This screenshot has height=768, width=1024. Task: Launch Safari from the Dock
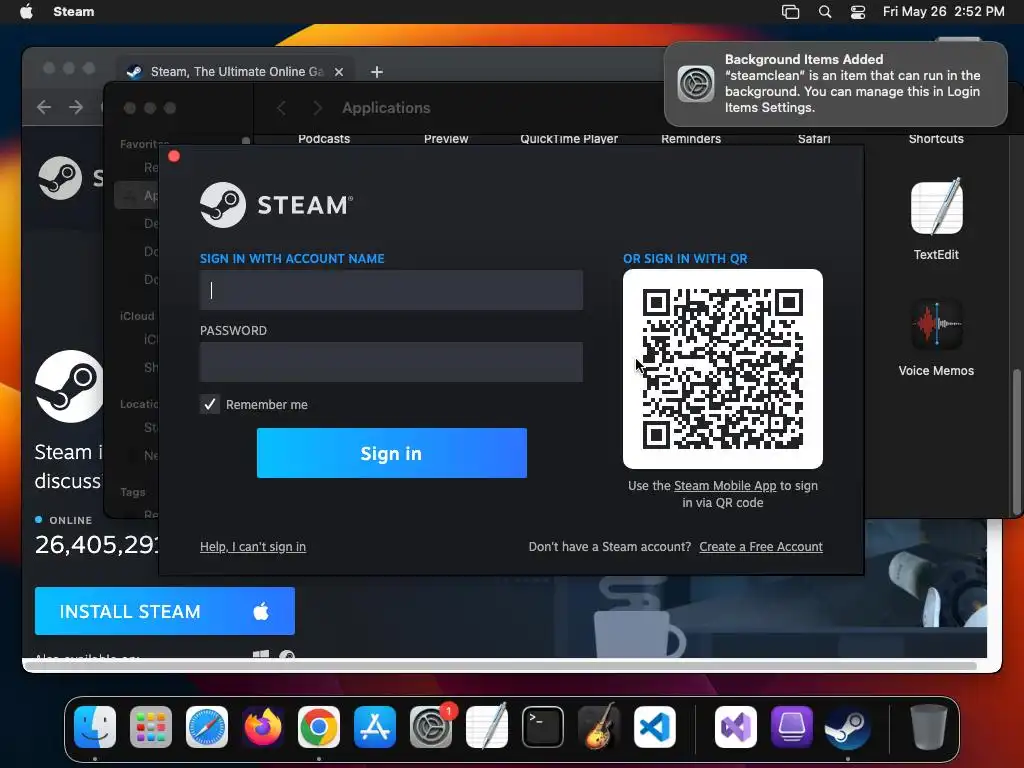pyautogui.click(x=207, y=727)
